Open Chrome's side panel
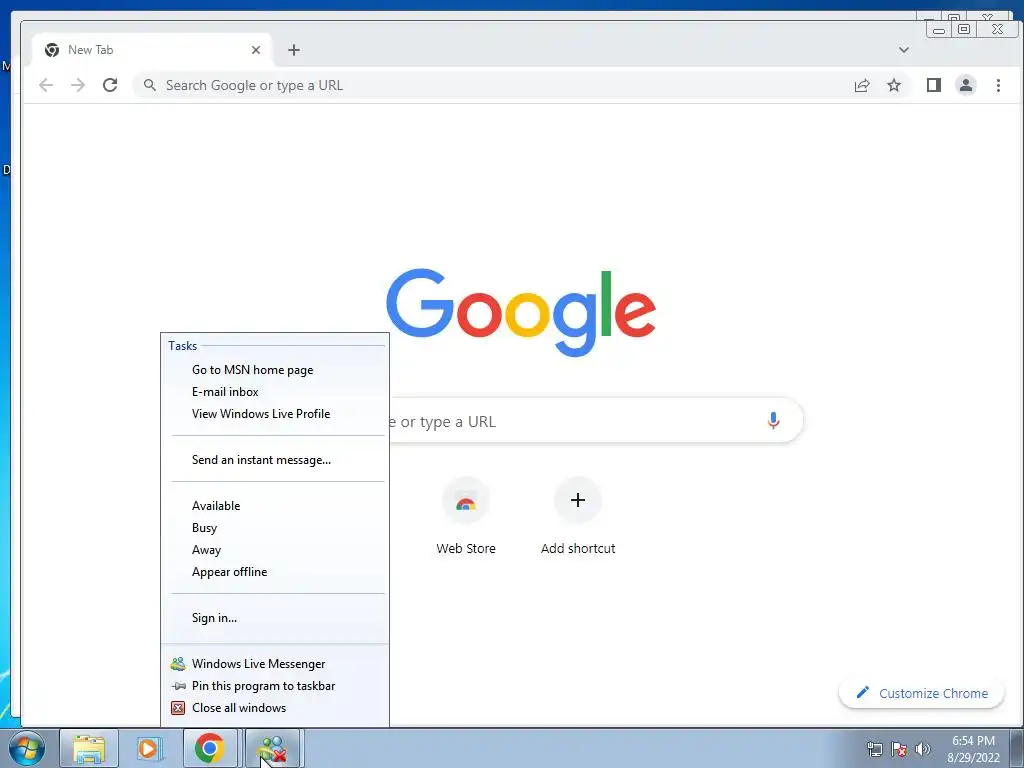The height and width of the screenshot is (768, 1024). (x=933, y=85)
